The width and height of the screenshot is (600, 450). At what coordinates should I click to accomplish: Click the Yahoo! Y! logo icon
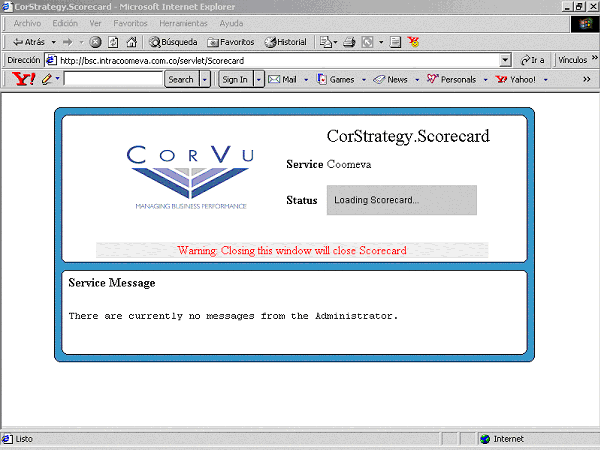click(x=19, y=79)
